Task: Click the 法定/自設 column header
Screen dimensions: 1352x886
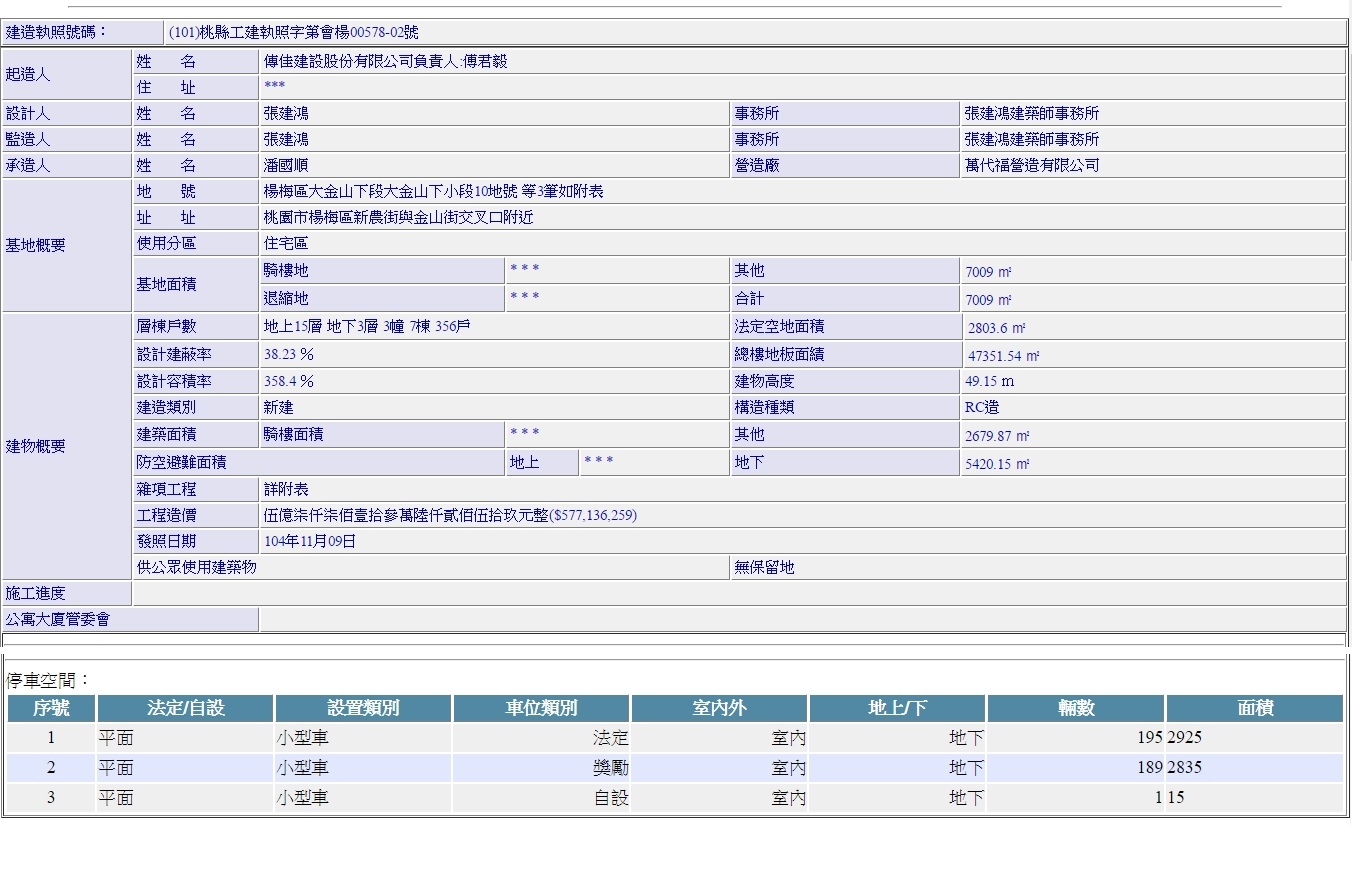Action: click(x=185, y=708)
